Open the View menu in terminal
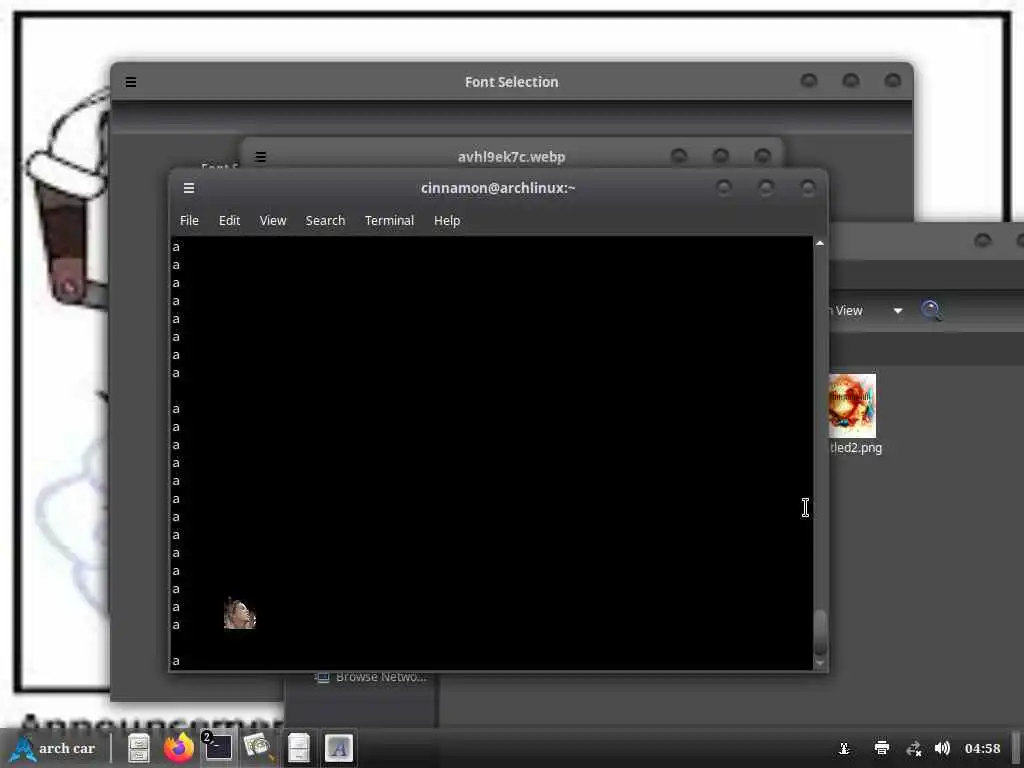This screenshot has height=768, width=1024. pyautogui.click(x=273, y=221)
